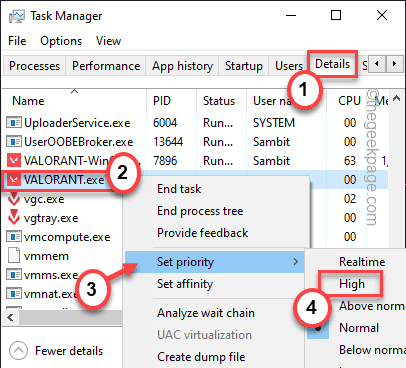
Task: Click the vgc.exe Vanguard icon
Action: pyautogui.click(x=14, y=199)
